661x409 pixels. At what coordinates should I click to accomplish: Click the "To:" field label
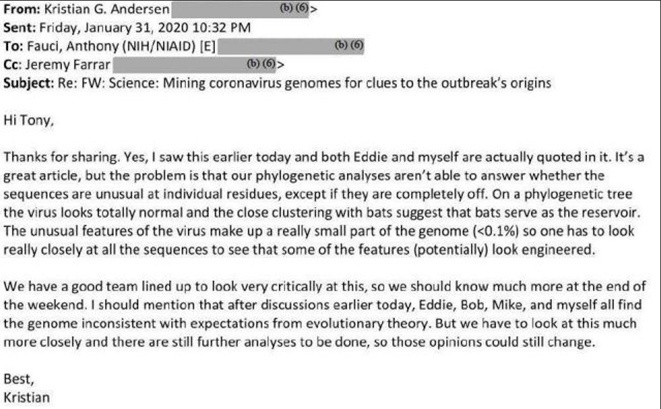15,46
